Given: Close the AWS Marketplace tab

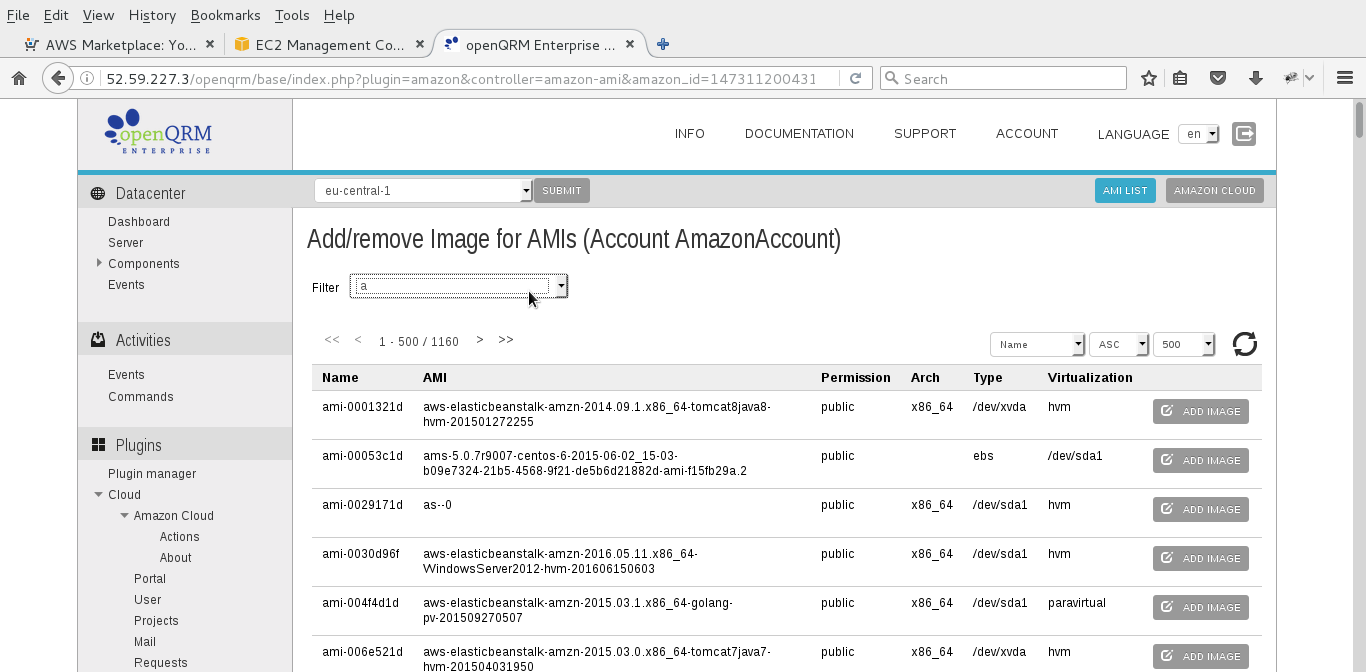Looking at the screenshot, I should pyautogui.click(x=210, y=44).
